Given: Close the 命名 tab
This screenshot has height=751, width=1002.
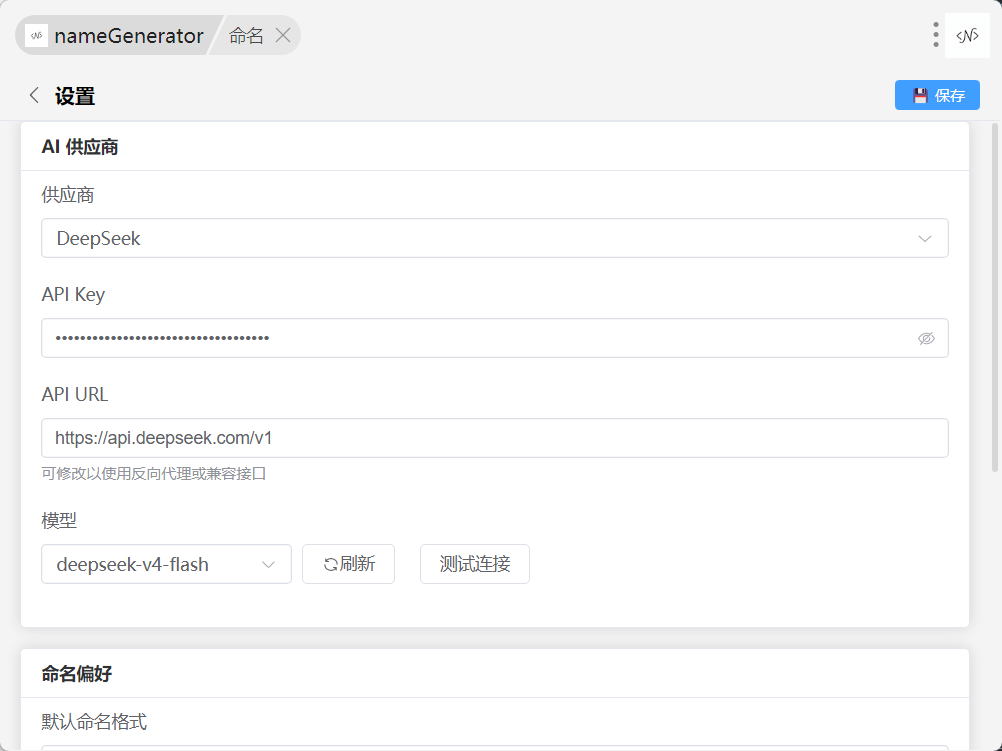Looking at the screenshot, I should tap(282, 35).
